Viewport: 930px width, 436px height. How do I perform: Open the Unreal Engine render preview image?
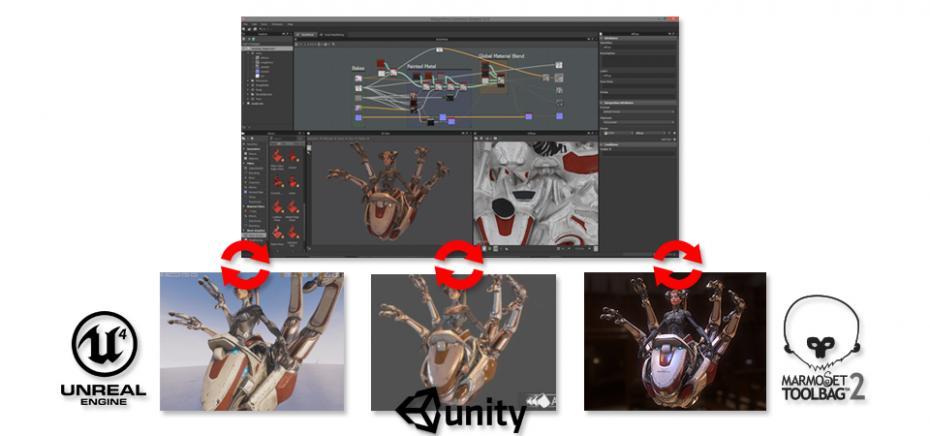(x=252, y=342)
